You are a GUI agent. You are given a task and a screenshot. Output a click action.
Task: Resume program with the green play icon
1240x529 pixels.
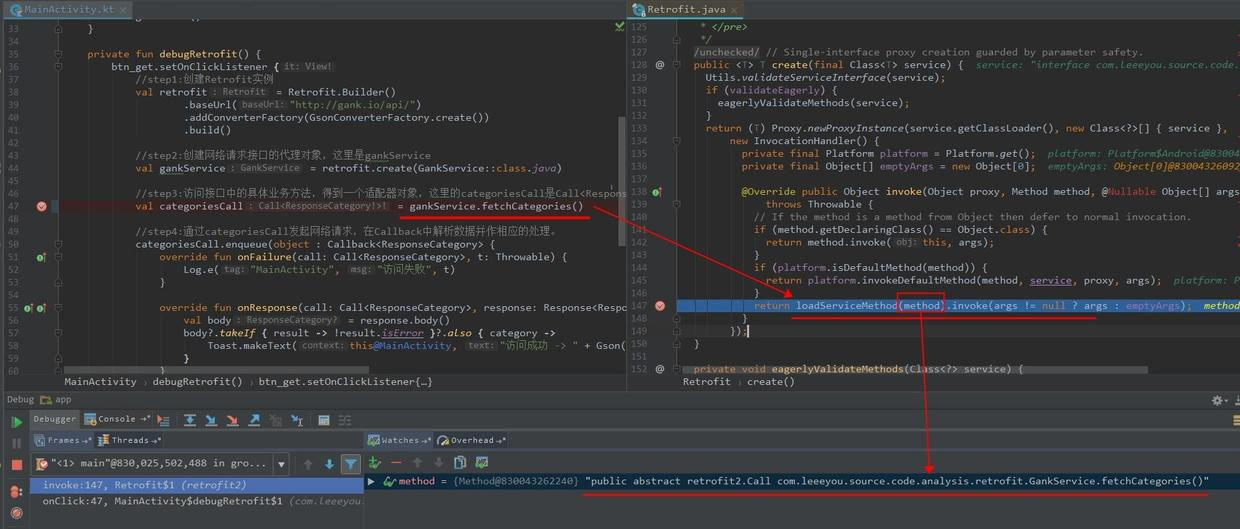click(17, 422)
